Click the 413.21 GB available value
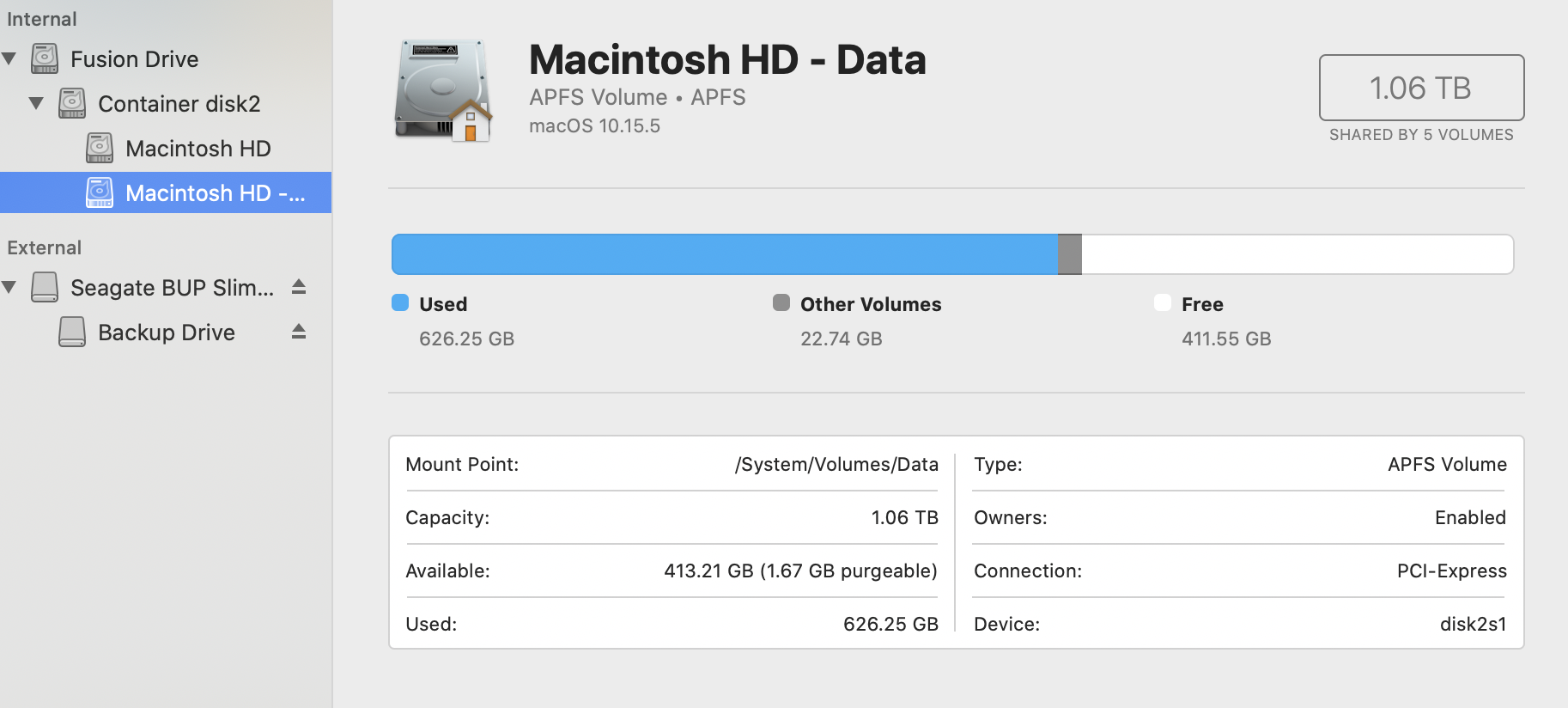 (x=800, y=571)
